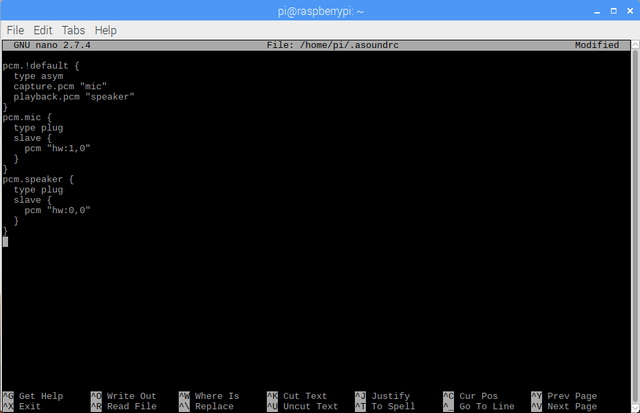Click the 'Modified' status text
This screenshot has width=640, height=413.
pos(597,45)
